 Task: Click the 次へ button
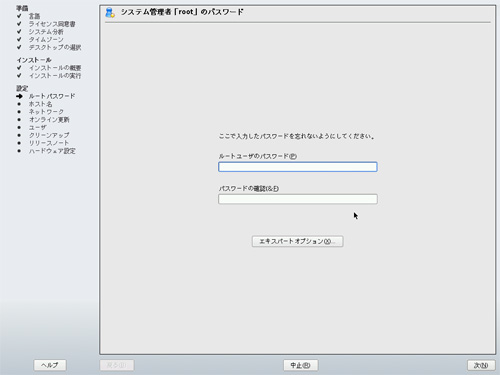pos(481,365)
